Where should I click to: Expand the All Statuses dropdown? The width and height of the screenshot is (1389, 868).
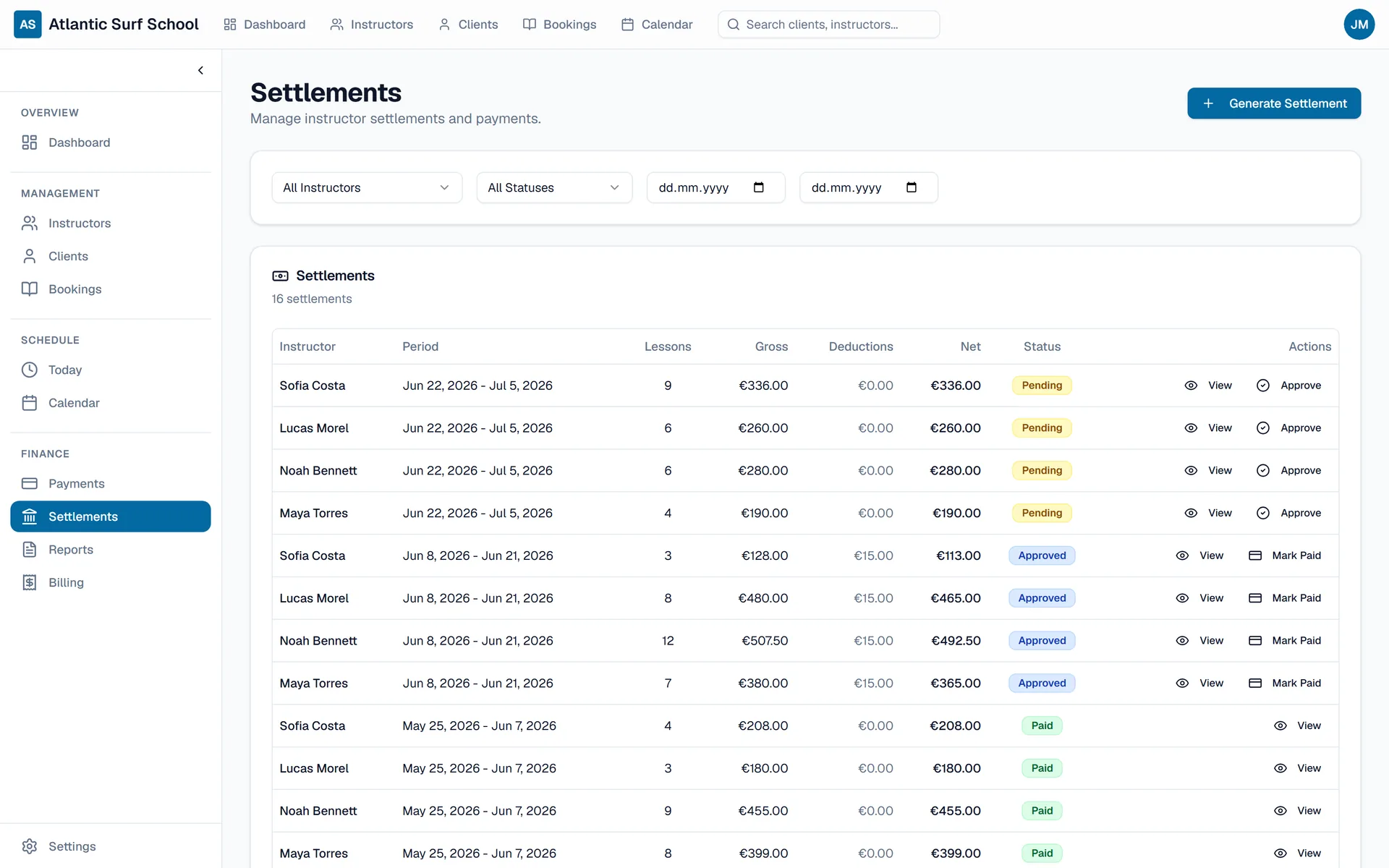click(x=554, y=187)
